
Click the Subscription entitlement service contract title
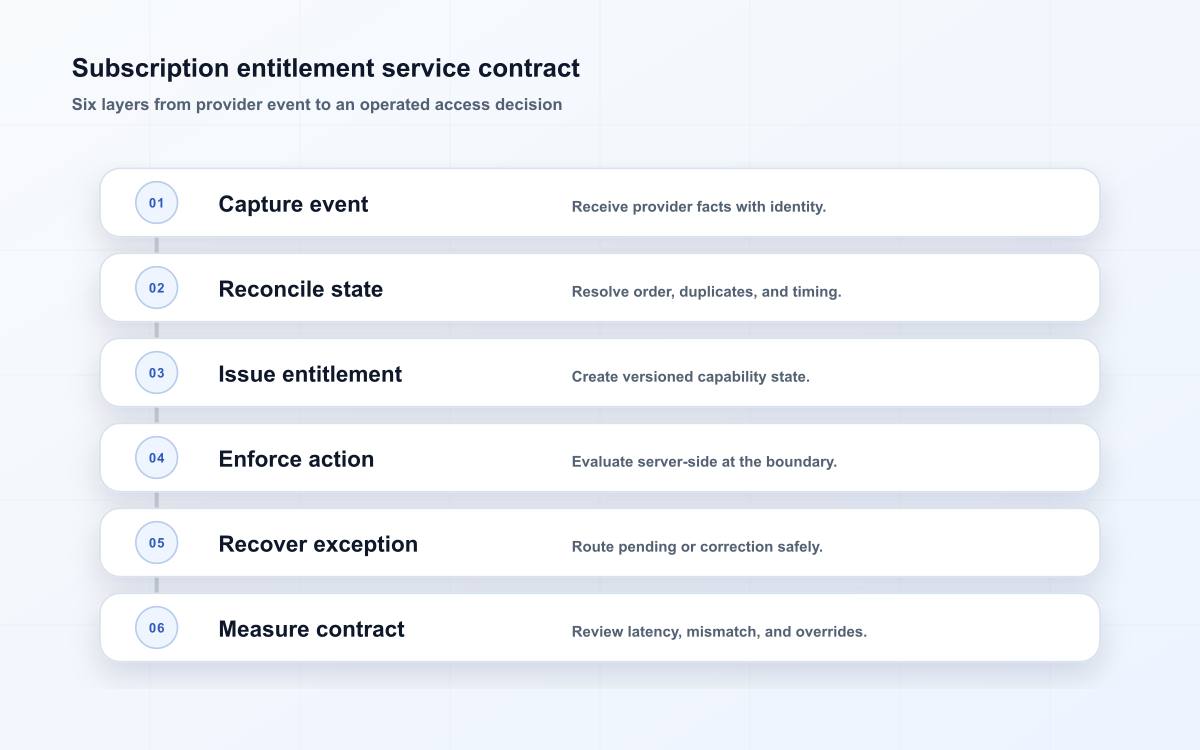coord(326,68)
